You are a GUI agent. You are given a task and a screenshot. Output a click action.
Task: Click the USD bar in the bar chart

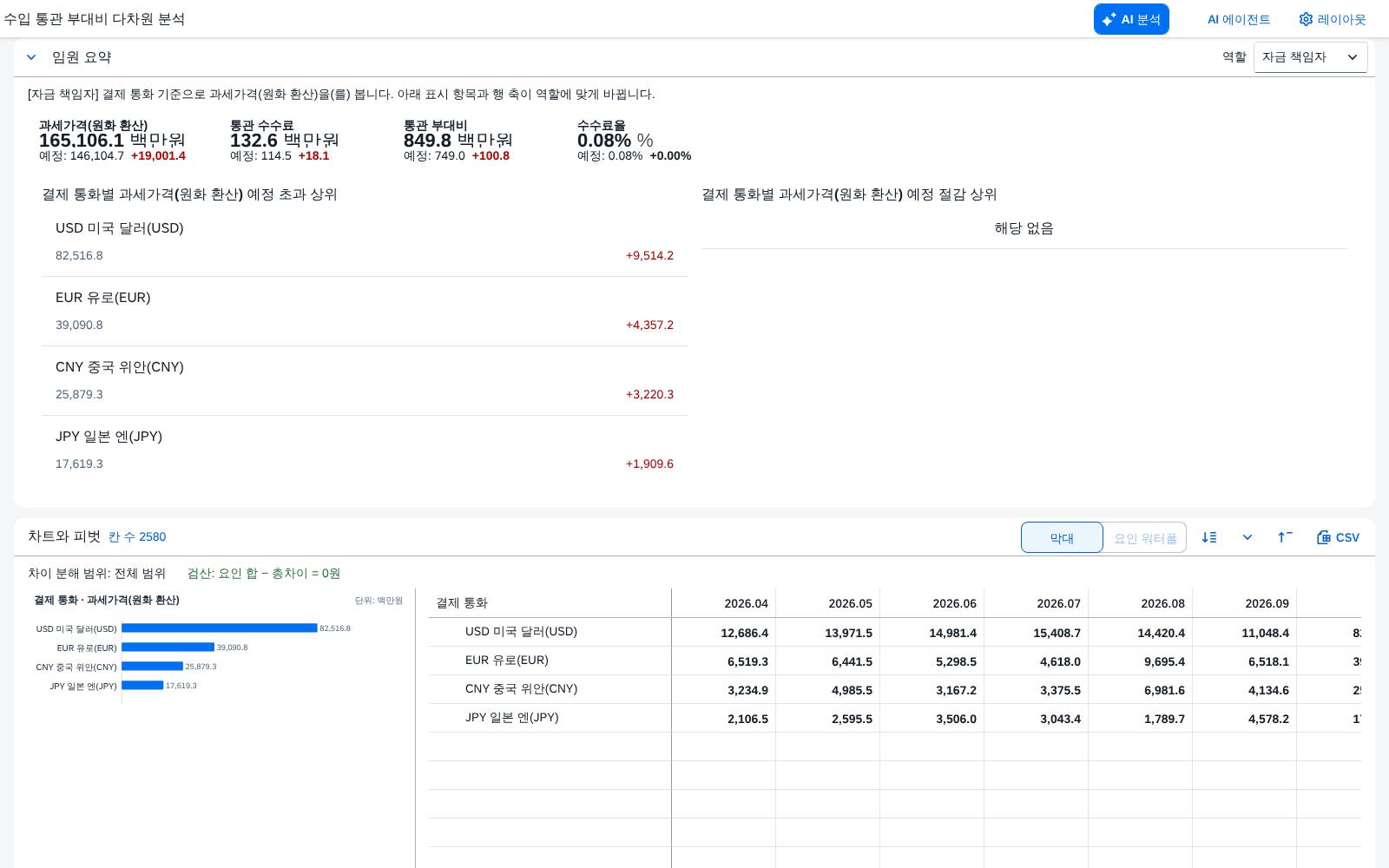click(220, 628)
